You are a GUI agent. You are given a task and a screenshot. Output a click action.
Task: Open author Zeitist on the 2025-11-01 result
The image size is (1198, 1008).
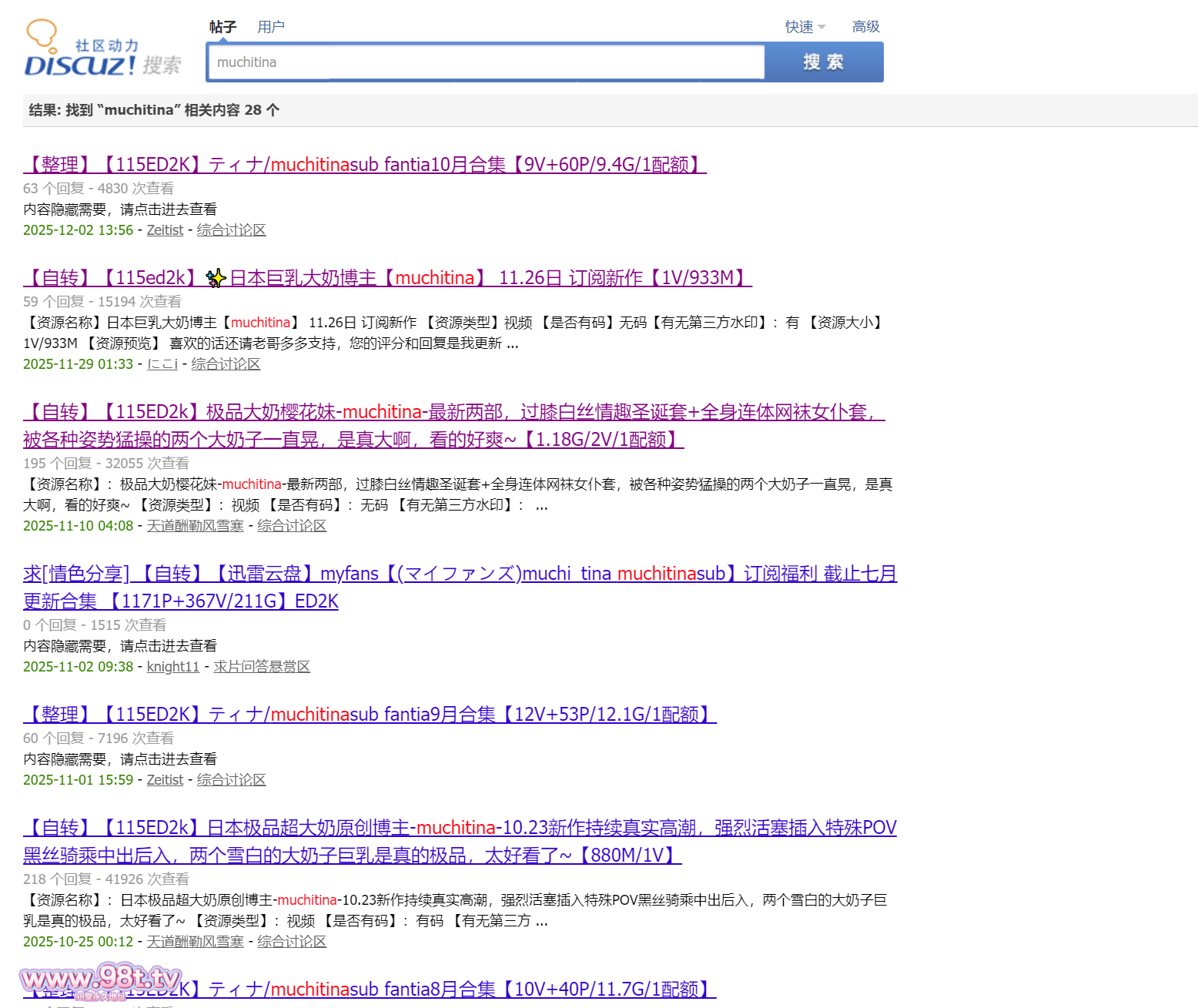pyautogui.click(x=165, y=780)
